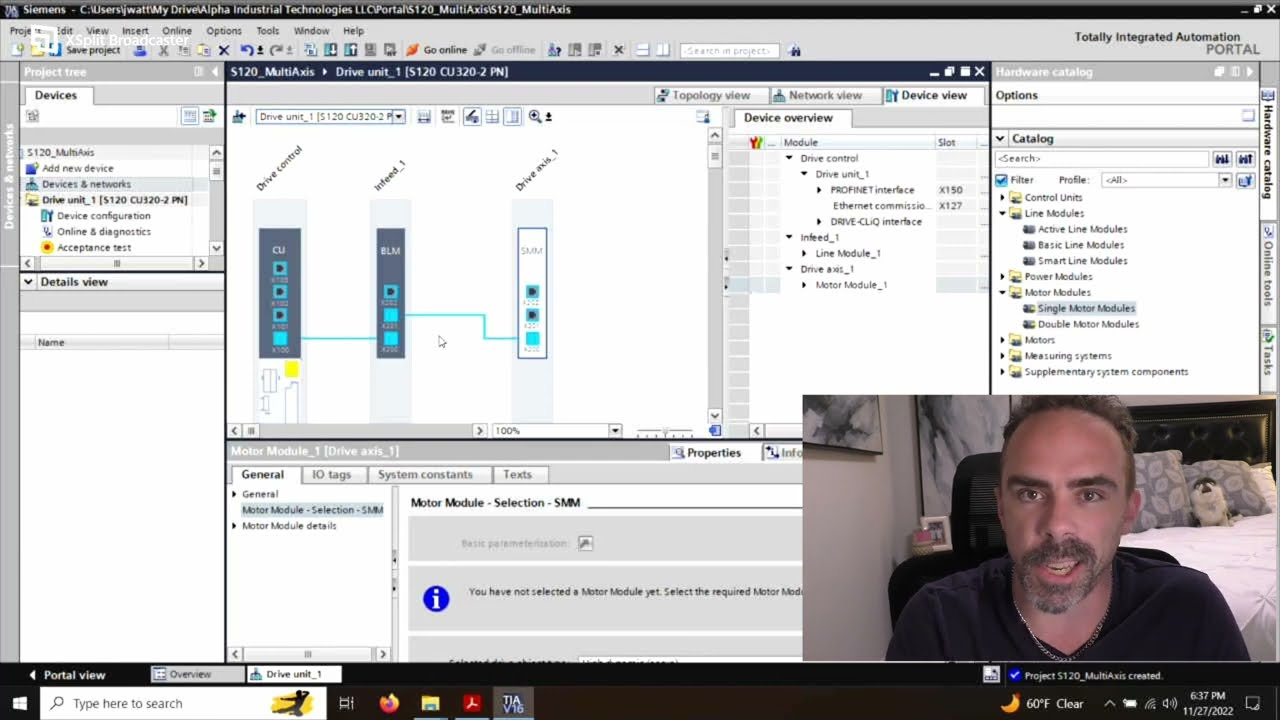Switch to the IO tags tab
Screen dimensions: 1280x720
coord(331,475)
